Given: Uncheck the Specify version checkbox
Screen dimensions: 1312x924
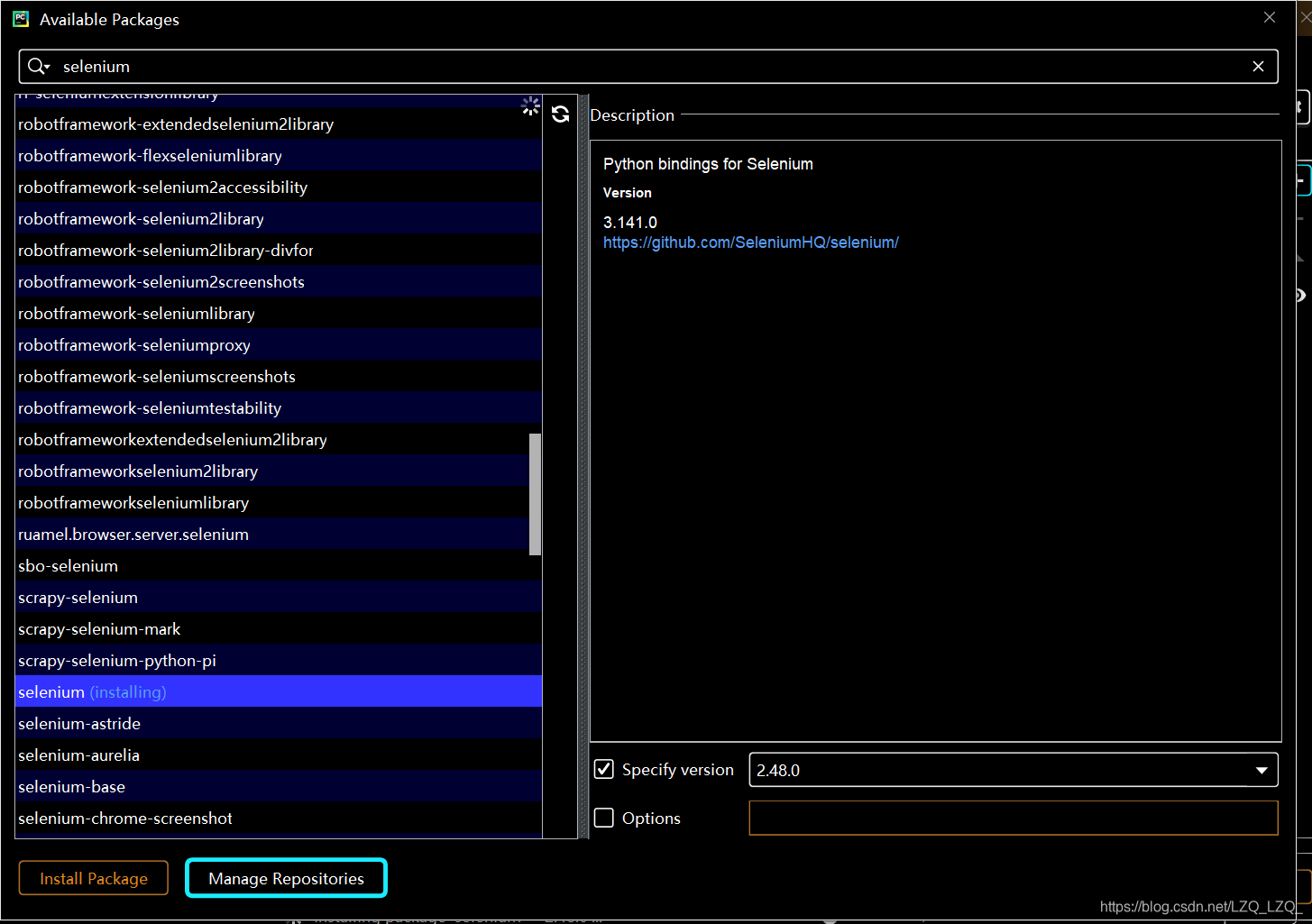Looking at the screenshot, I should tap(604, 769).
